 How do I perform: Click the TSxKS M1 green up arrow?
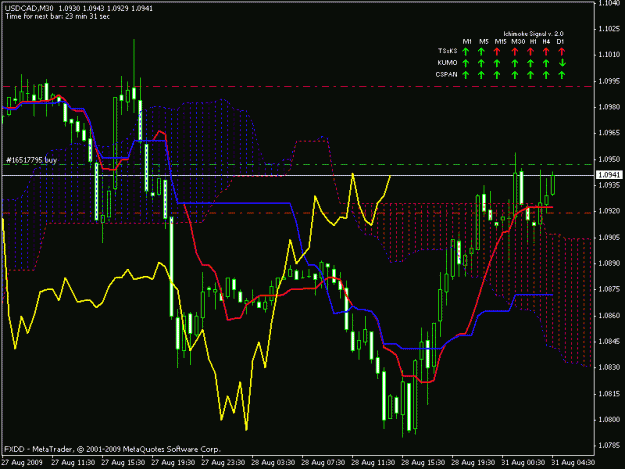[x=465, y=51]
